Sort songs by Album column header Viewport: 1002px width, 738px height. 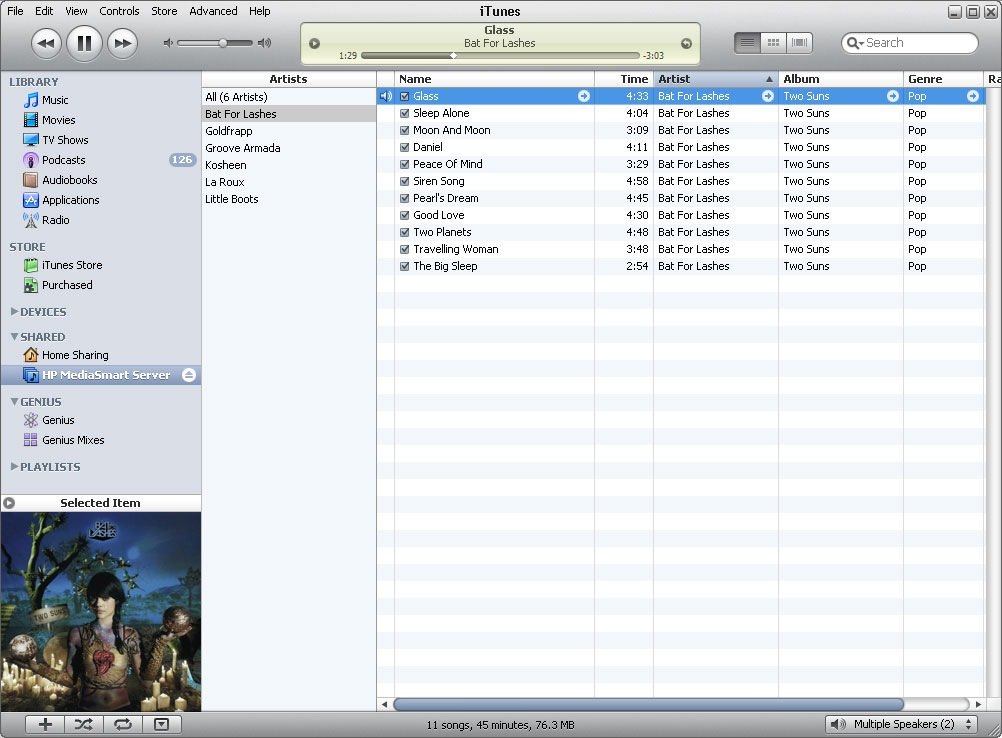click(841, 79)
